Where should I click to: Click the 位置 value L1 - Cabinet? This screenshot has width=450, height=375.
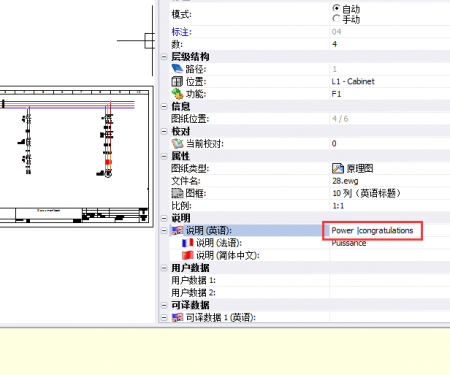[353, 82]
